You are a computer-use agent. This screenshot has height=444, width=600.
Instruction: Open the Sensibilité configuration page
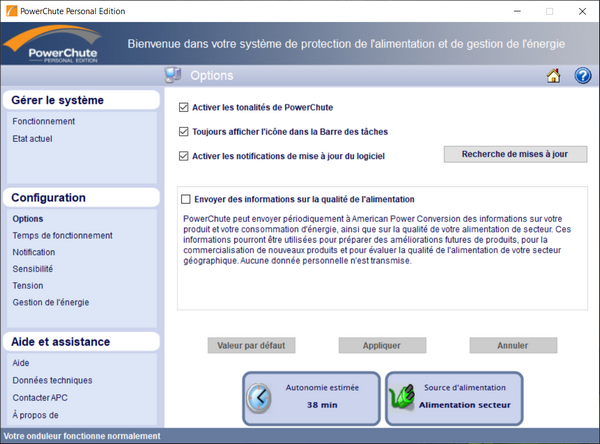(33, 269)
